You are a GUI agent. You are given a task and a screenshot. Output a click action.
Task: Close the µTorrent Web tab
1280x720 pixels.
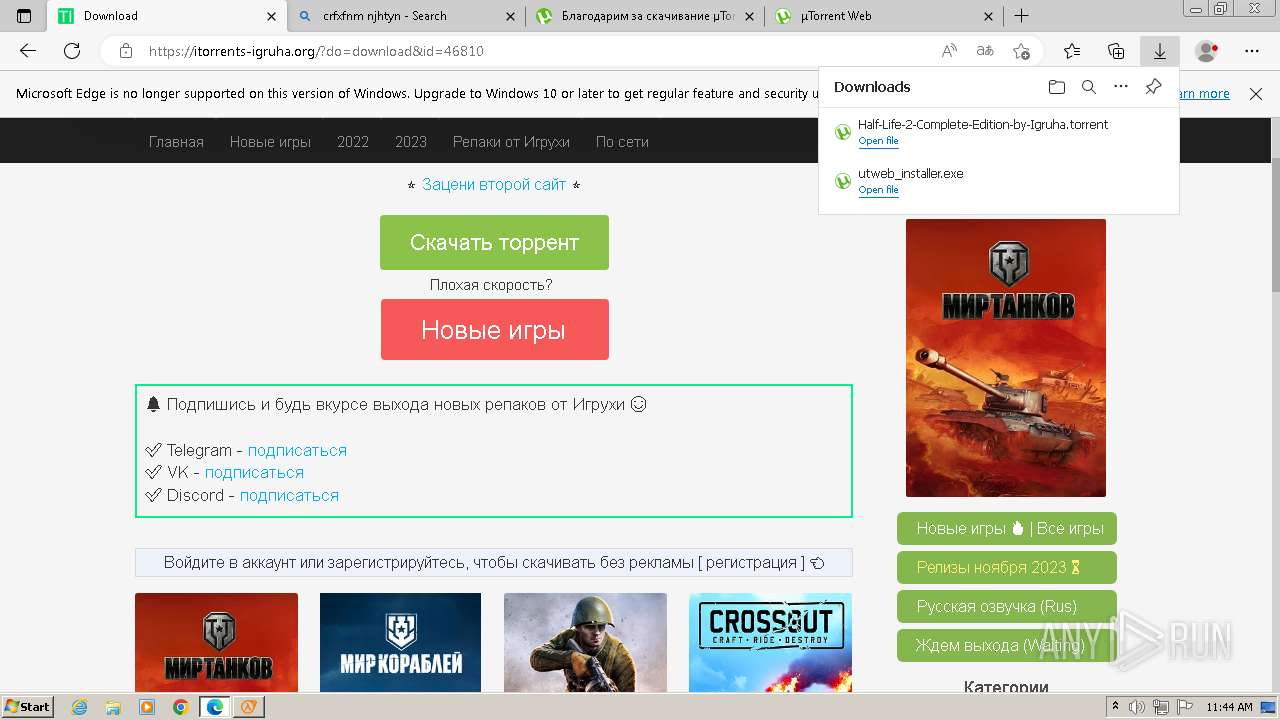click(x=988, y=16)
